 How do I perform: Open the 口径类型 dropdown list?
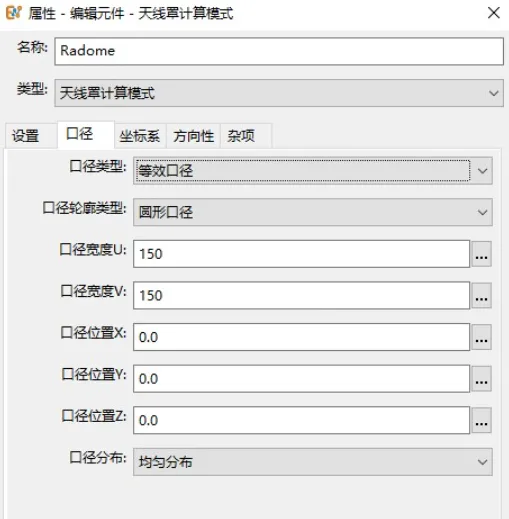point(313,171)
